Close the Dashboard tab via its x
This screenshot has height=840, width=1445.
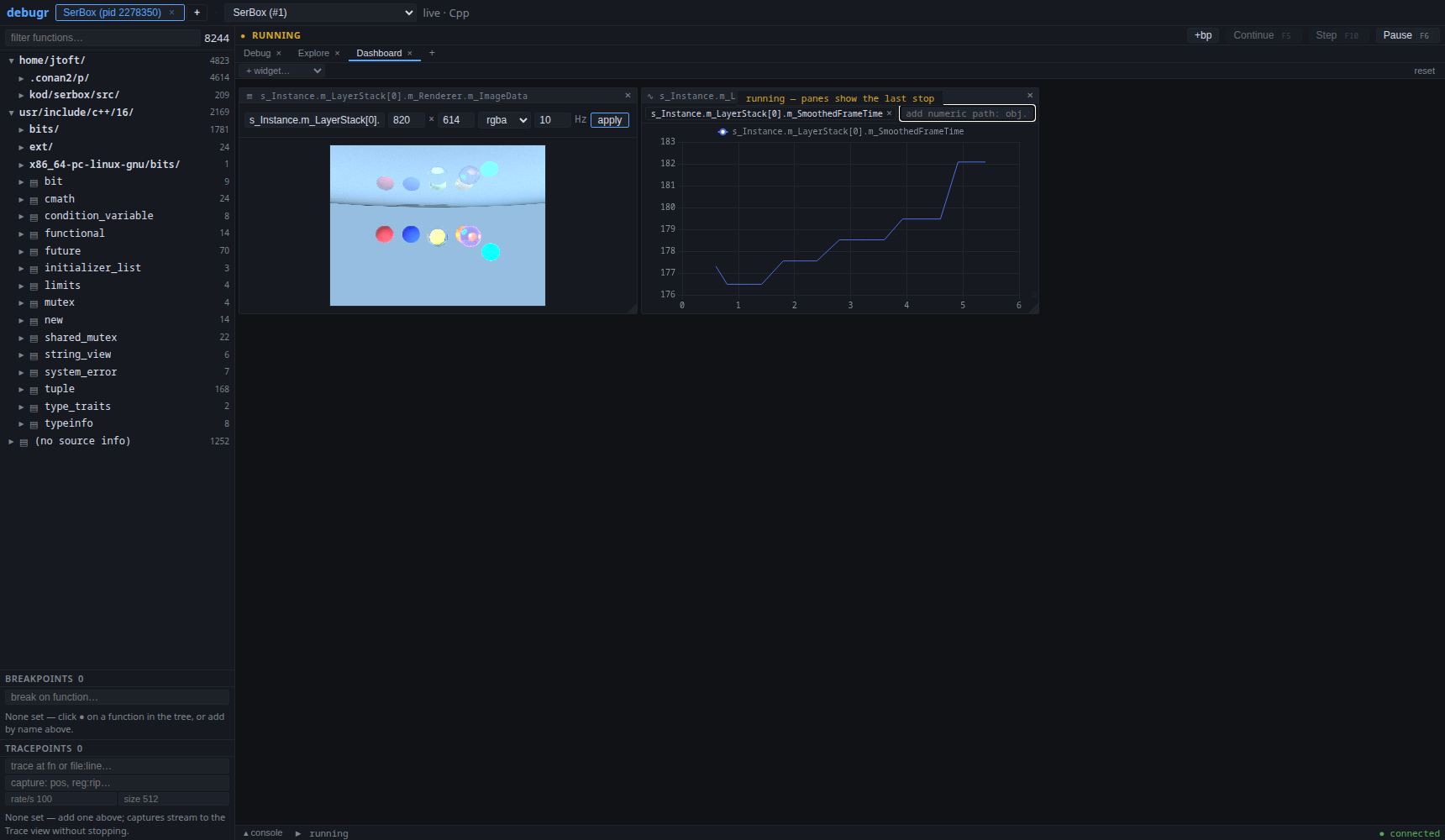click(x=410, y=54)
